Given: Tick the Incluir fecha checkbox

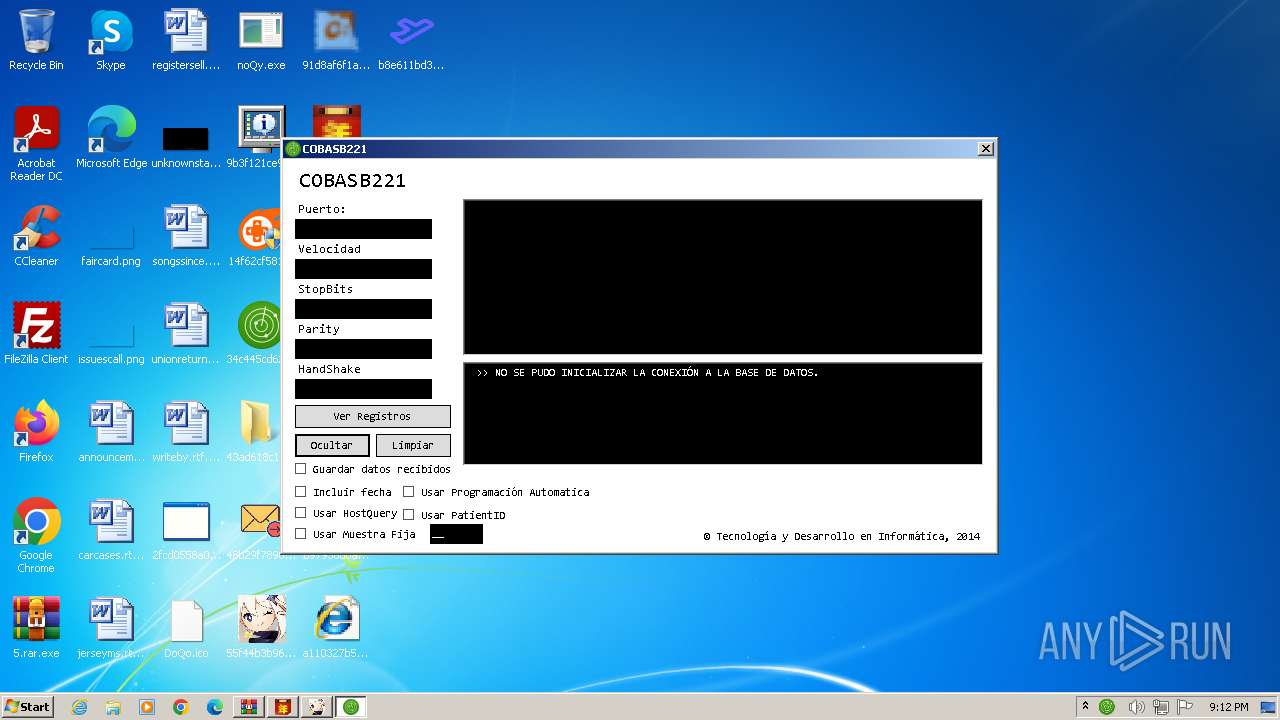Looking at the screenshot, I should coord(301,491).
